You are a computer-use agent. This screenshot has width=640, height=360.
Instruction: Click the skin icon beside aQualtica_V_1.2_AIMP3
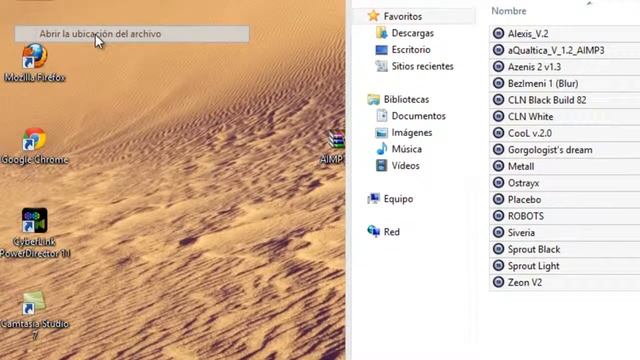point(498,50)
